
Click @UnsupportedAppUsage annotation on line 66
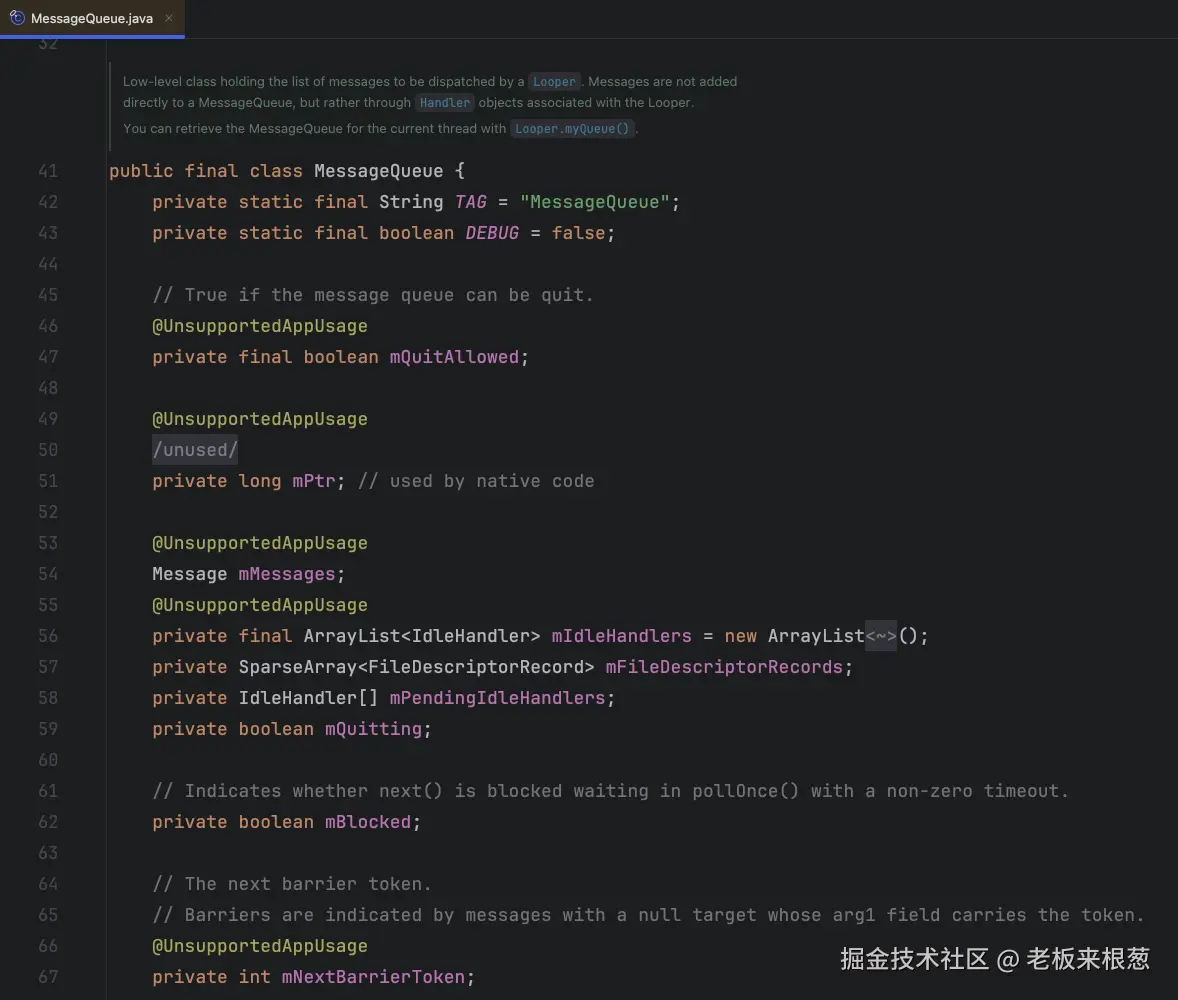click(x=260, y=945)
